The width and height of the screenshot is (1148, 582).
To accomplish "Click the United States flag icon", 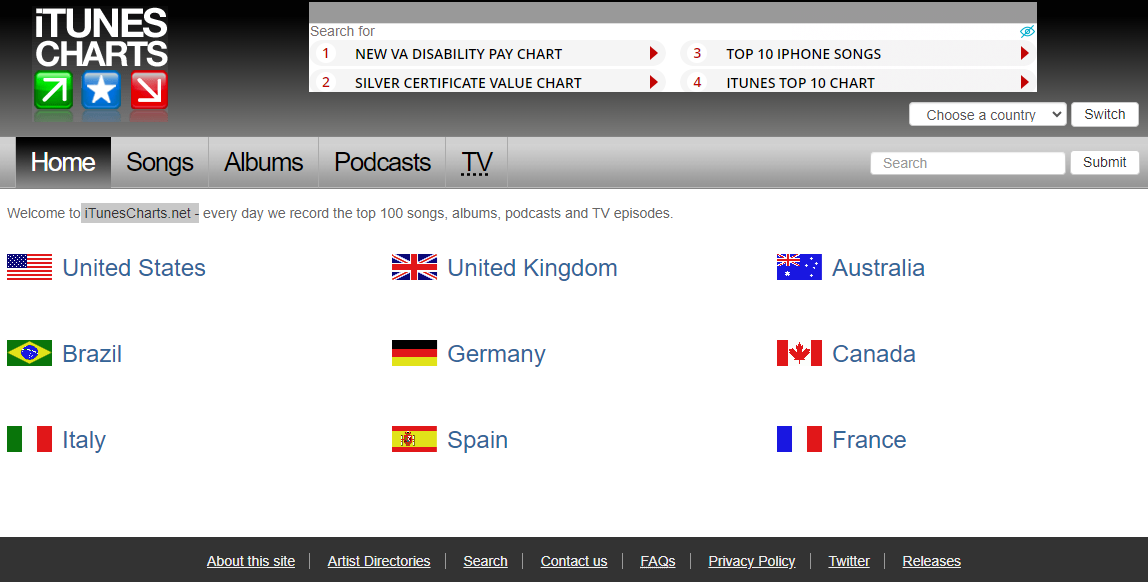I will pos(29,267).
